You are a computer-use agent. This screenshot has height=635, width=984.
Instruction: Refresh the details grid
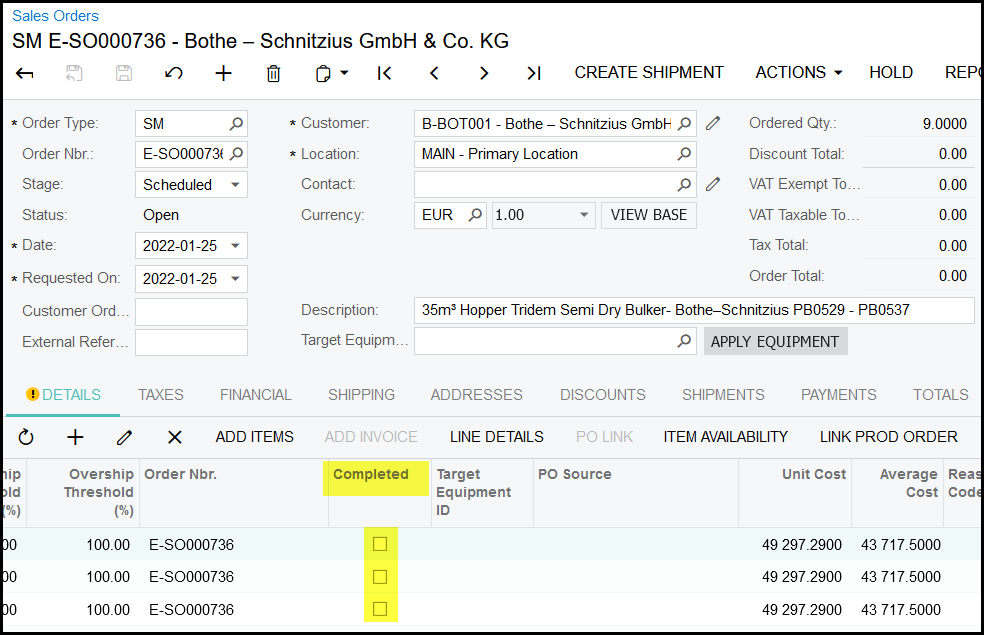(x=26, y=437)
